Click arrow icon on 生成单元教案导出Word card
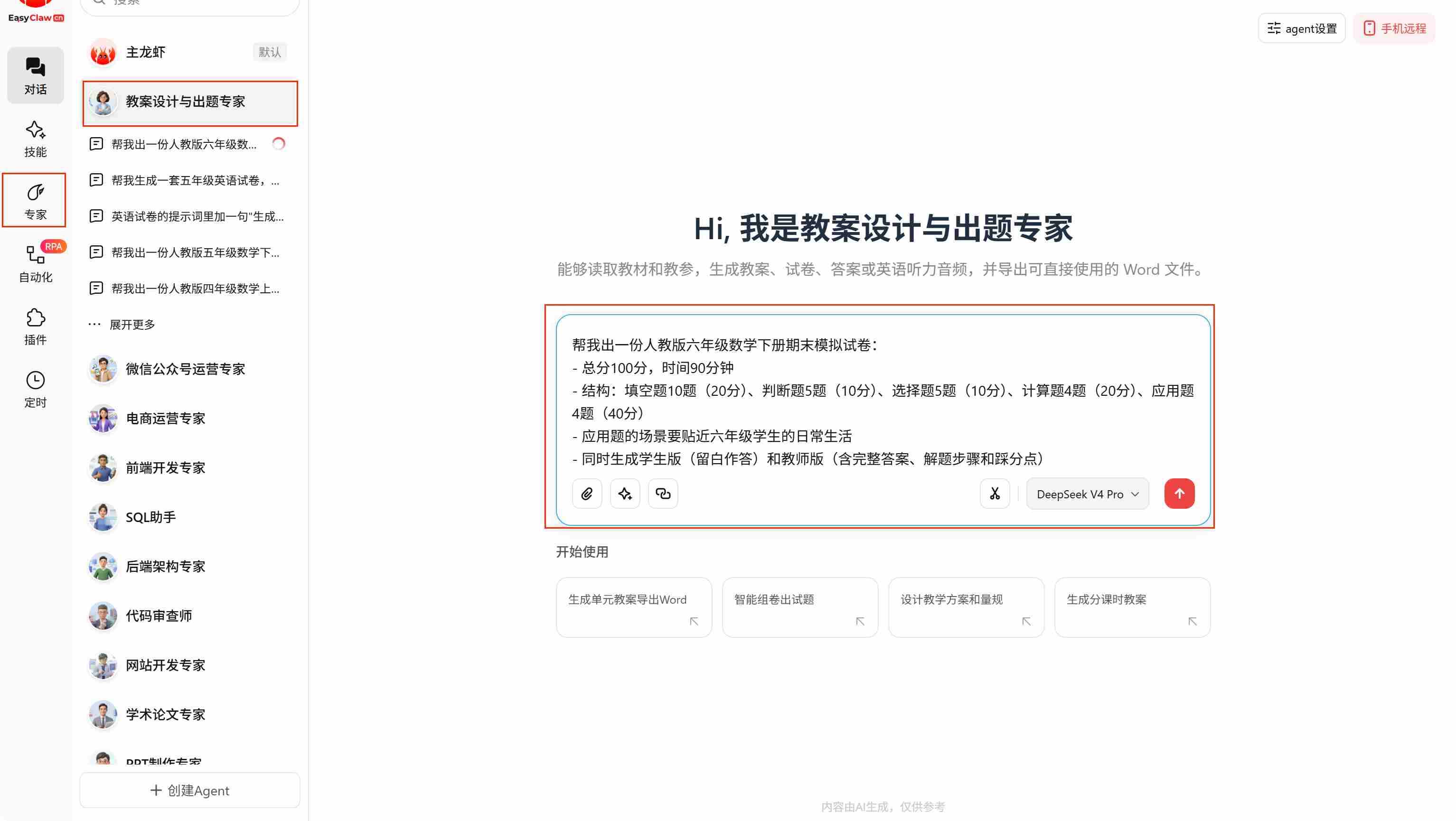1456x821 pixels. pyautogui.click(x=694, y=622)
